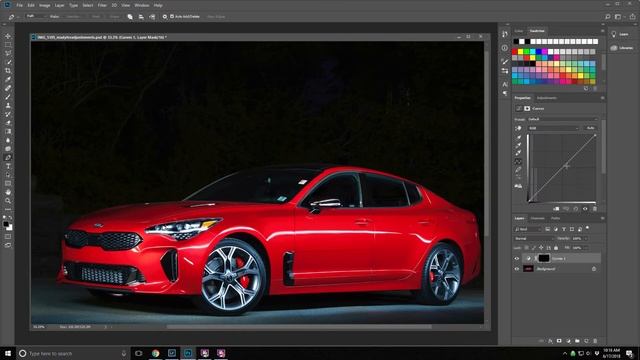The height and width of the screenshot is (360, 640).
Task: Delete layer using Layers panel trash icon
Action: [x=595, y=341]
